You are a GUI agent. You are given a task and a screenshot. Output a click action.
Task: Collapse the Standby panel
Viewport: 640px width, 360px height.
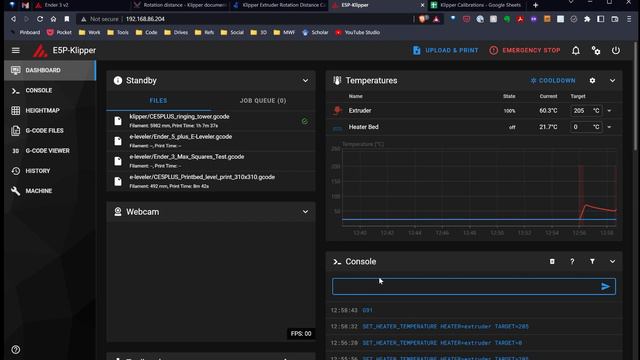point(305,80)
